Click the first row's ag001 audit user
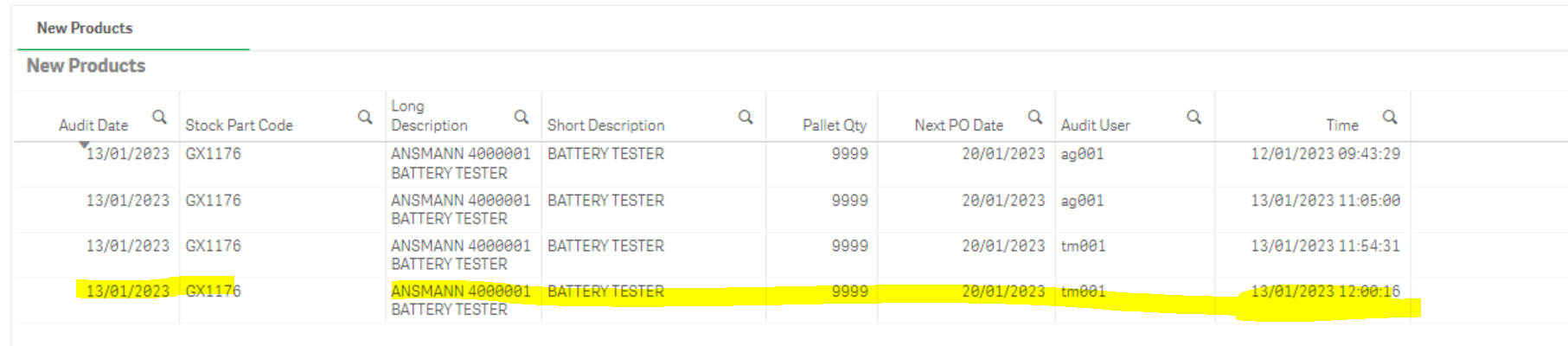Image resolution: width=1568 pixels, height=346 pixels. (x=1083, y=154)
